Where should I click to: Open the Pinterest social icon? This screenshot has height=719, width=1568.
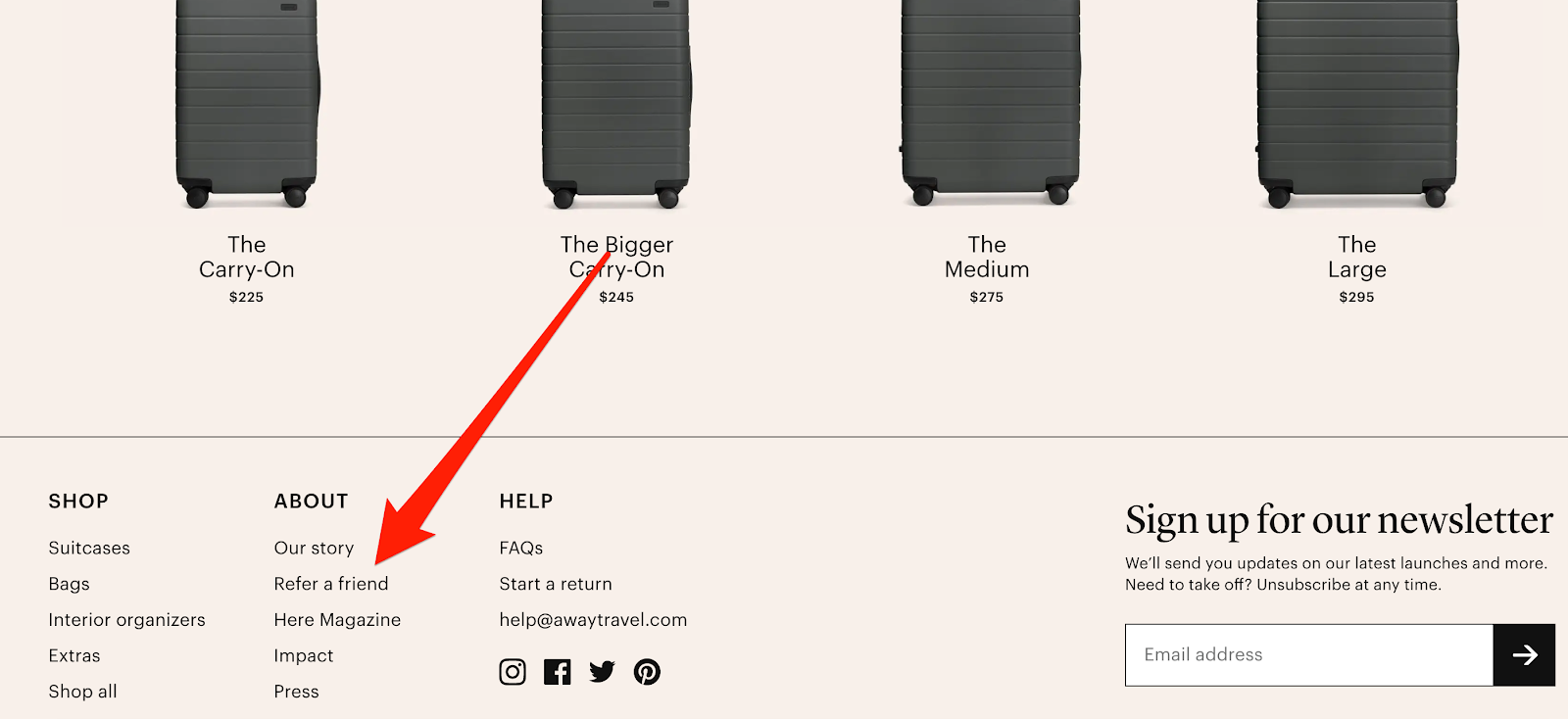point(647,672)
